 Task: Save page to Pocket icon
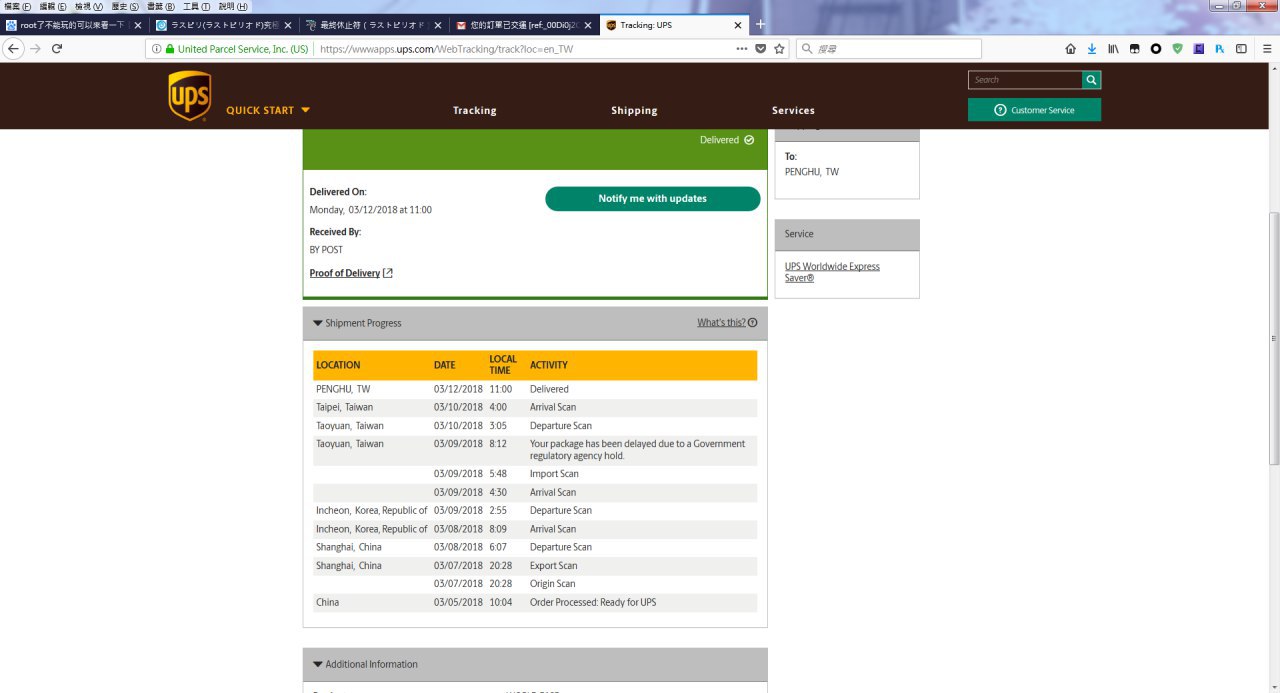click(x=760, y=48)
